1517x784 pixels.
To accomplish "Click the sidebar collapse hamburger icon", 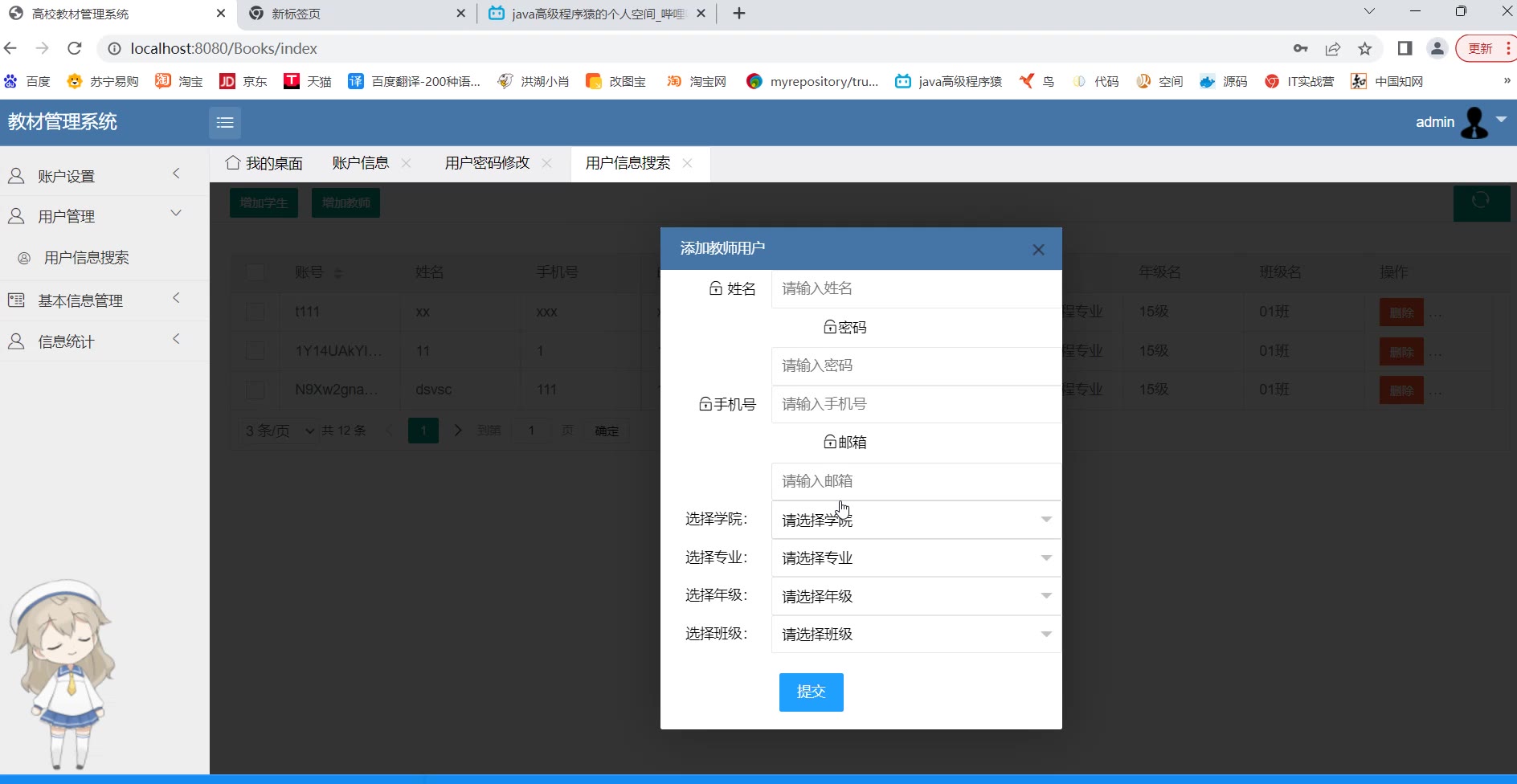I will 225,122.
